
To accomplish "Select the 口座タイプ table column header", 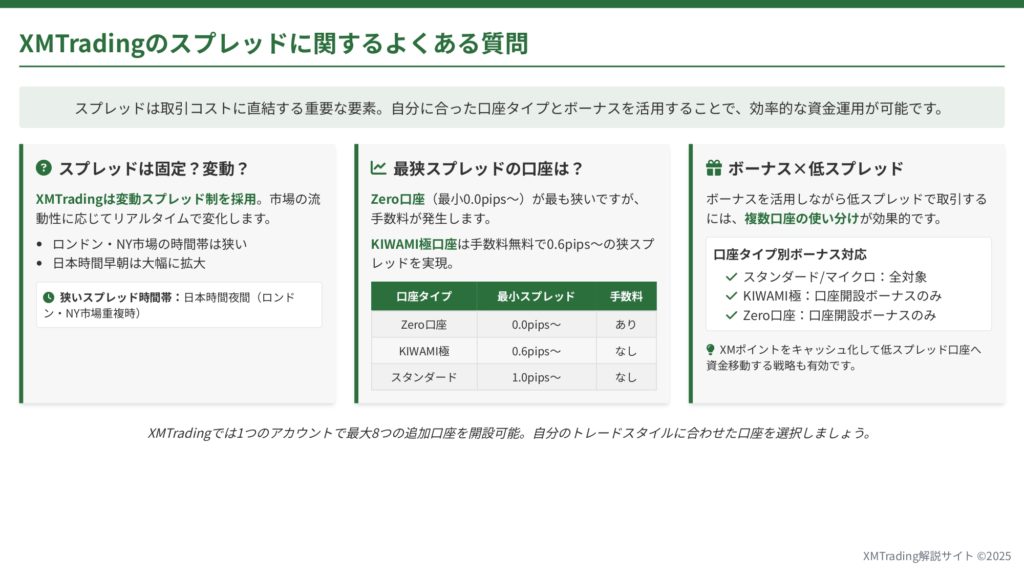I will click(x=424, y=297).
